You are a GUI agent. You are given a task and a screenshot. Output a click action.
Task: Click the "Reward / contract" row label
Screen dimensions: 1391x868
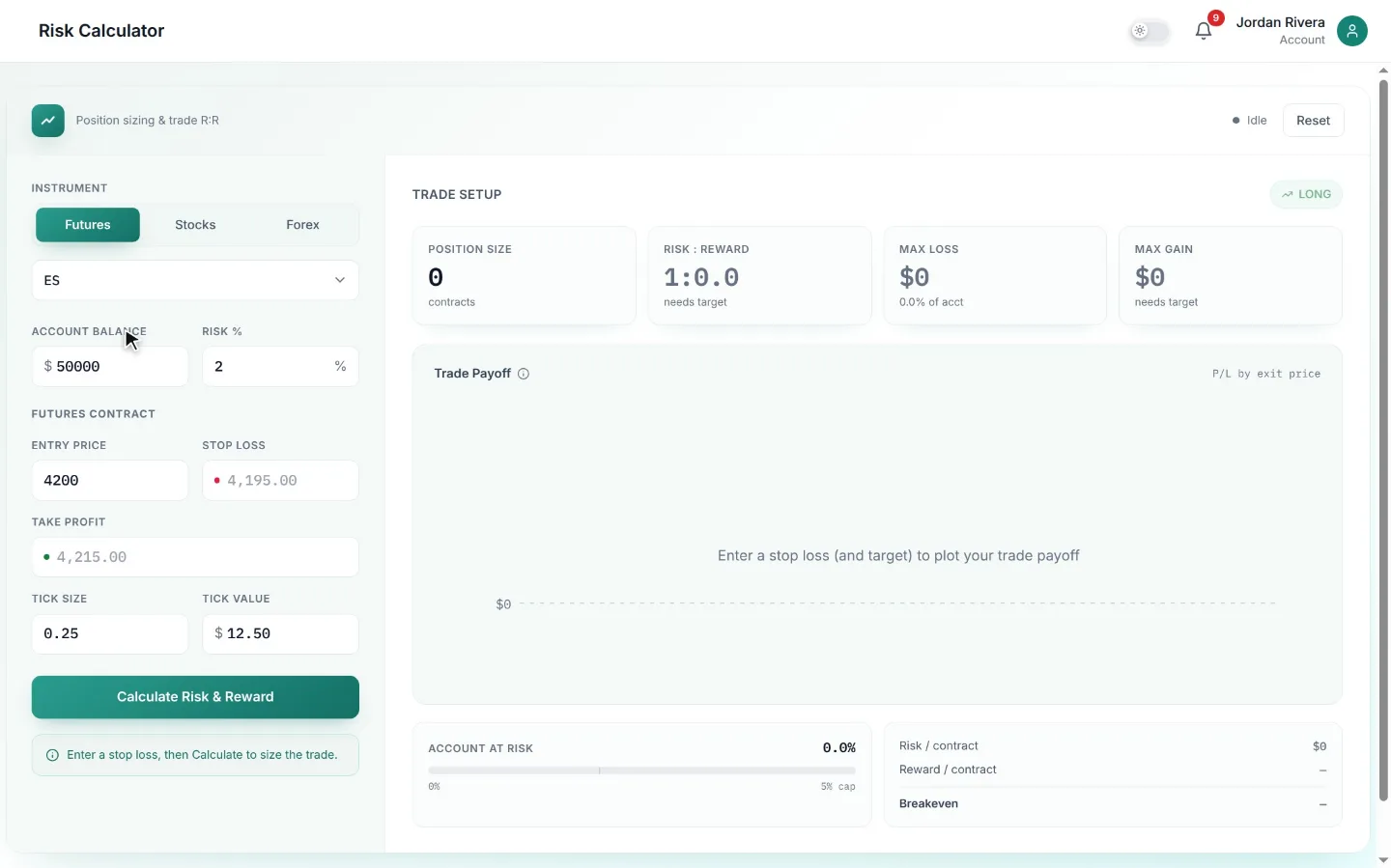click(x=948, y=770)
